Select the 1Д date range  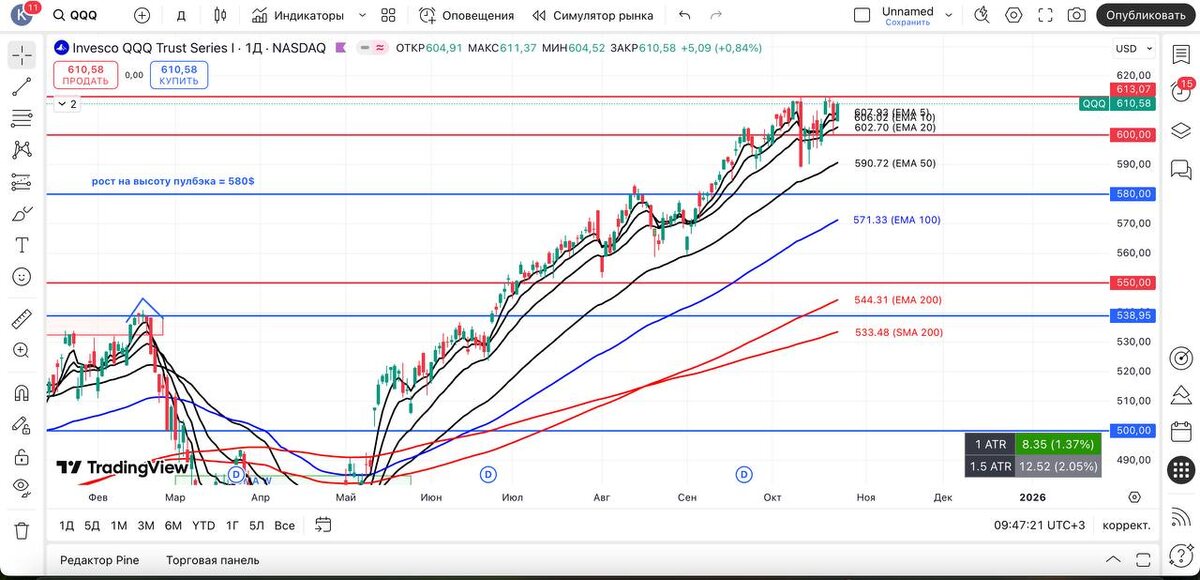tap(67, 525)
